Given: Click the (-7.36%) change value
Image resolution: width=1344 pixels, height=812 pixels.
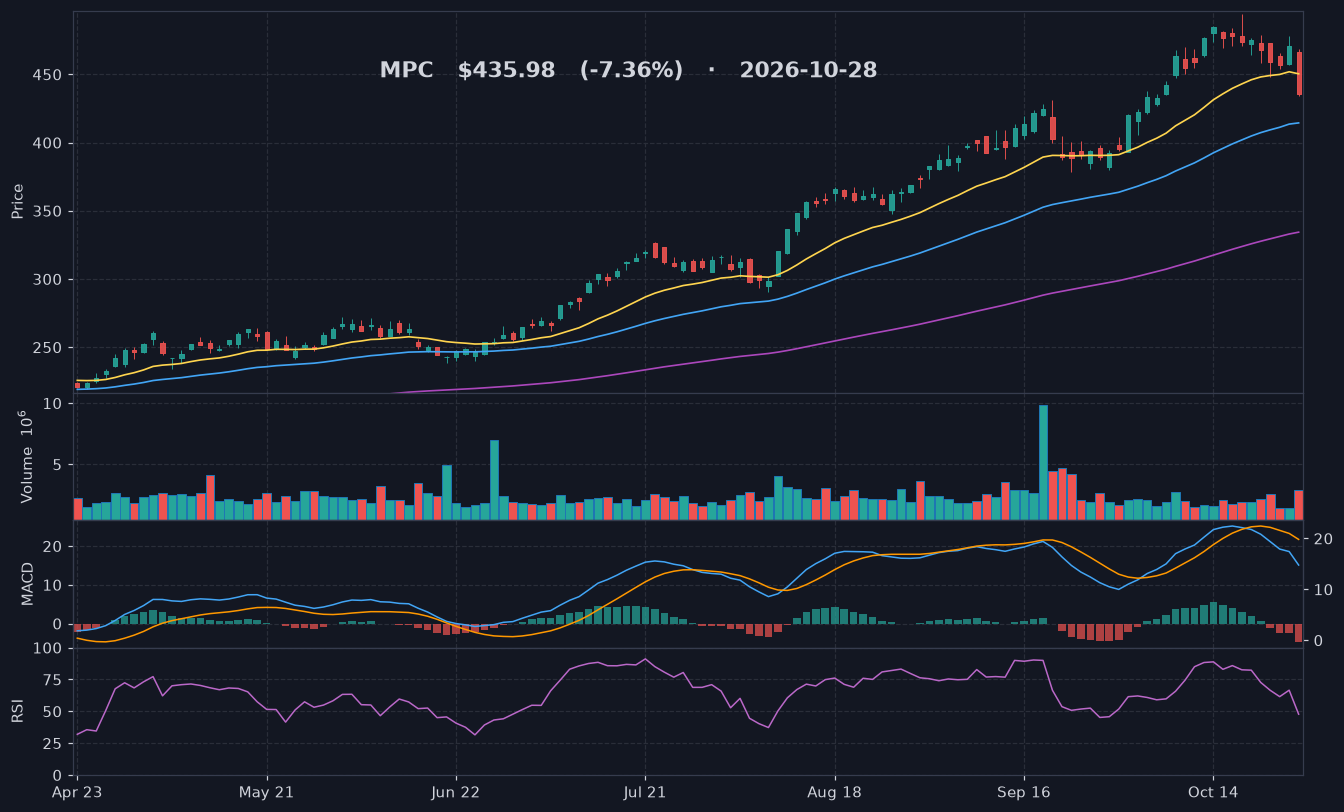Looking at the screenshot, I should pos(631,70).
